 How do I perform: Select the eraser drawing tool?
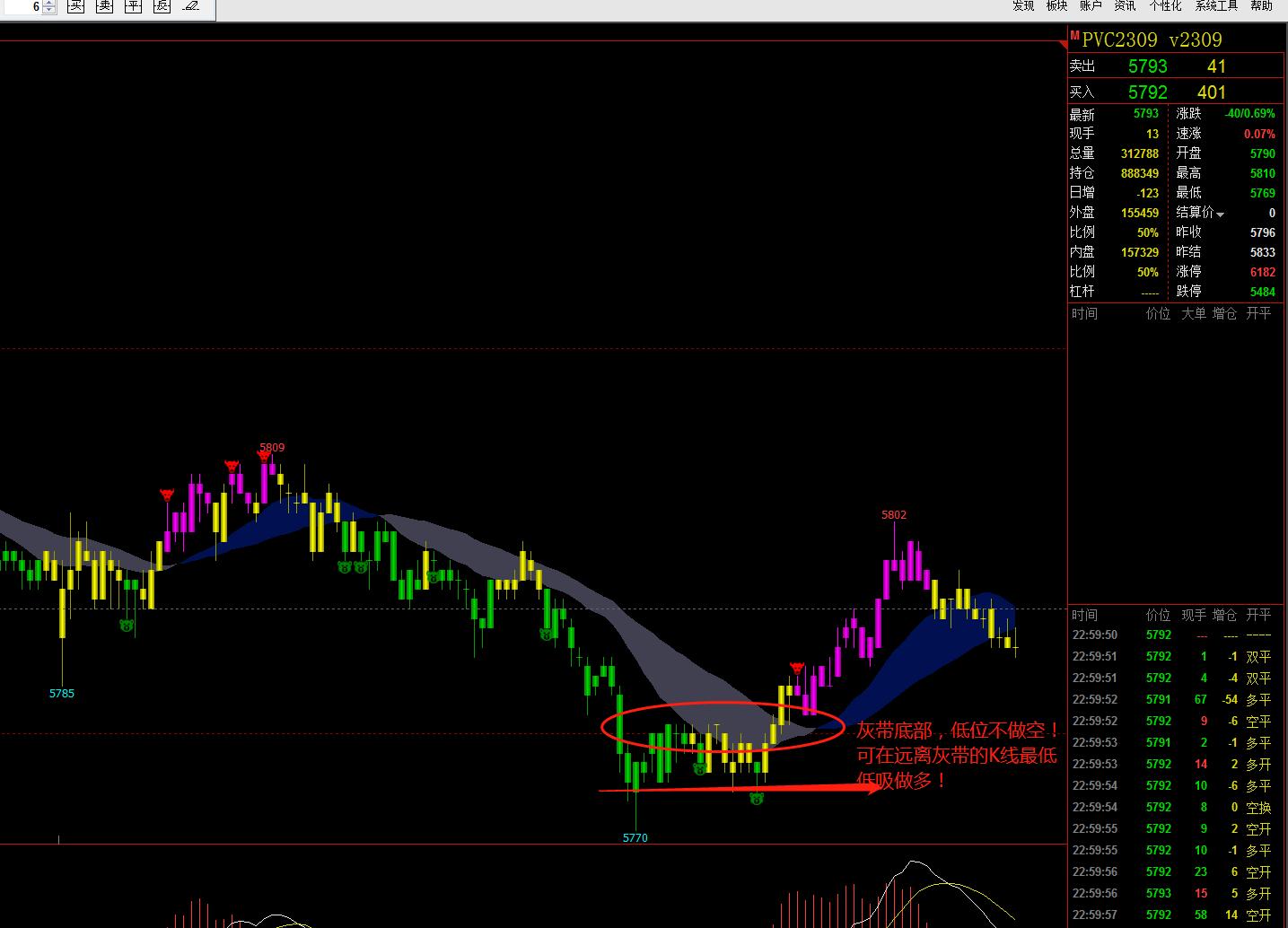(190, 6)
